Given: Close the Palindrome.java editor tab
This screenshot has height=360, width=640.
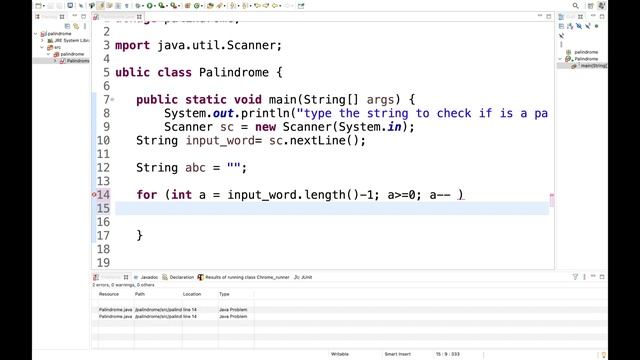Looking at the screenshot, I should (139, 17).
